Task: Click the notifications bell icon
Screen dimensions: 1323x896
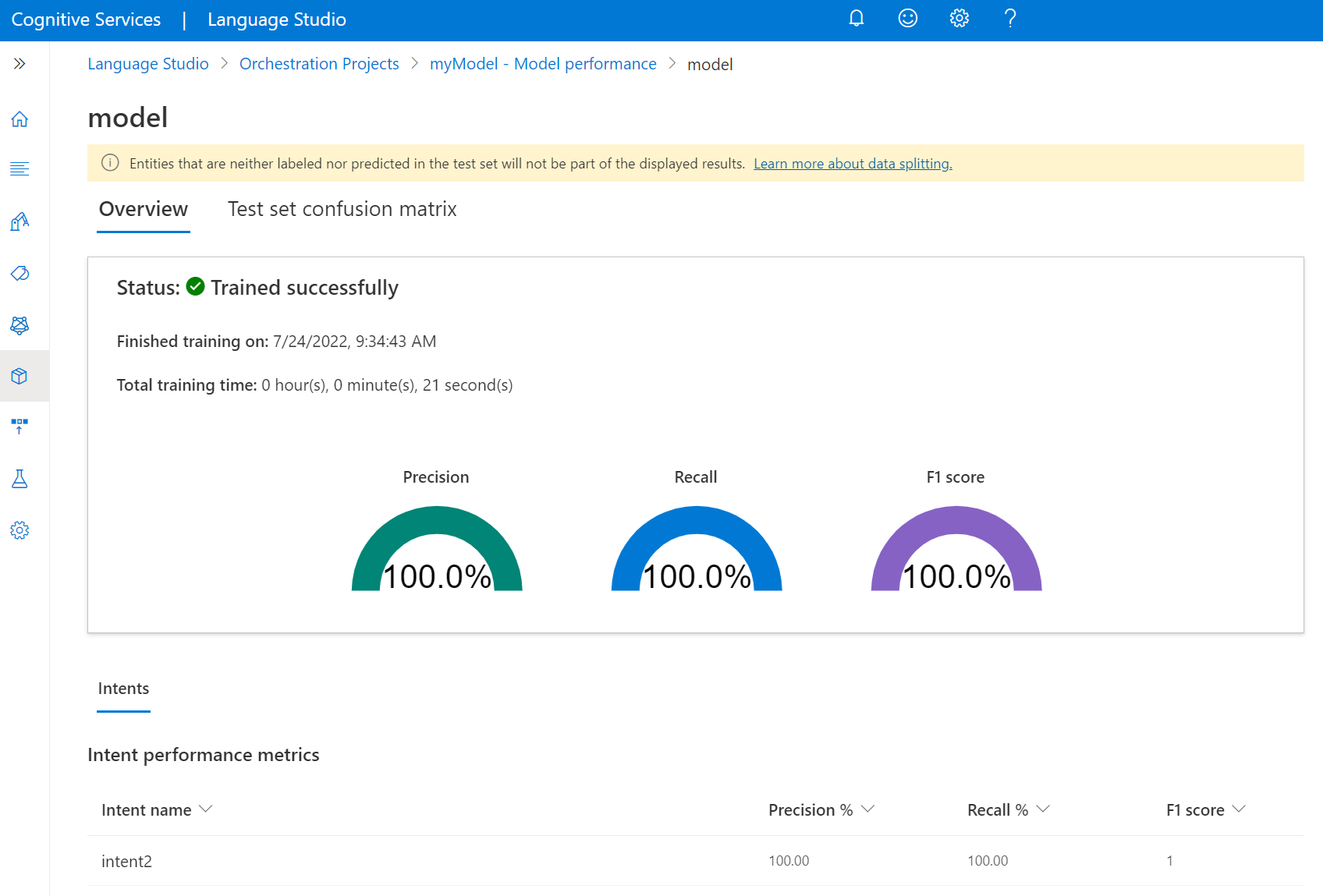Action: pyautogui.click(x=856, y=19)
